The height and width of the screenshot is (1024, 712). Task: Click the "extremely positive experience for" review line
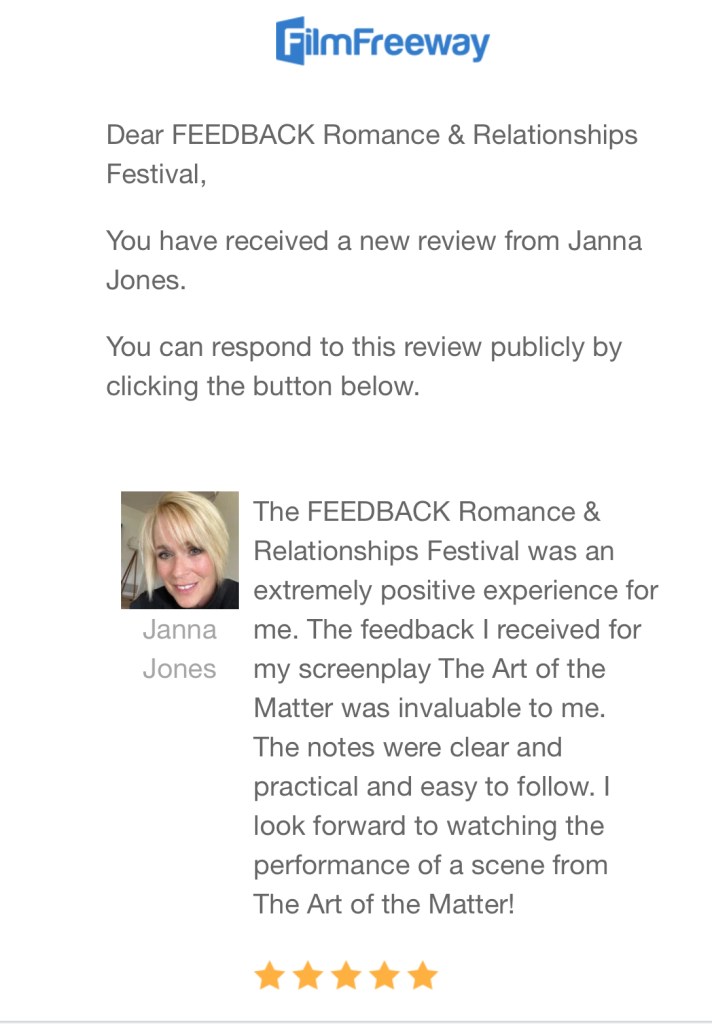coord(456,590)
